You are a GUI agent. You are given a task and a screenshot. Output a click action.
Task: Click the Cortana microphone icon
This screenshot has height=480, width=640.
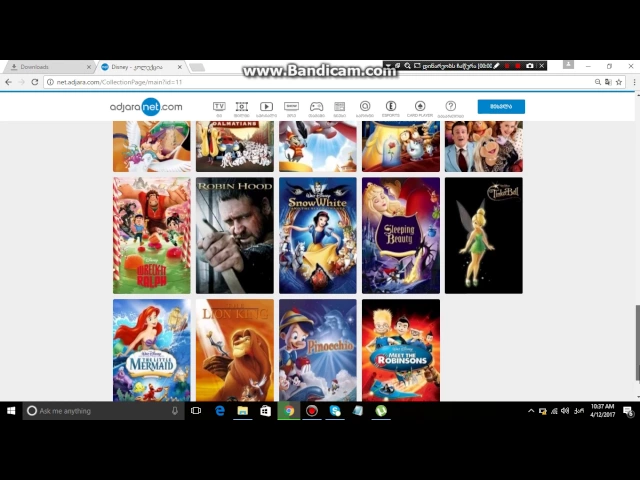point(175,411)
